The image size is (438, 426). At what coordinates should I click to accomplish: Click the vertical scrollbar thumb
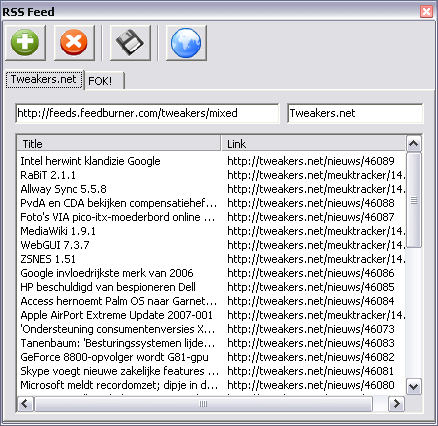(414, 200)
